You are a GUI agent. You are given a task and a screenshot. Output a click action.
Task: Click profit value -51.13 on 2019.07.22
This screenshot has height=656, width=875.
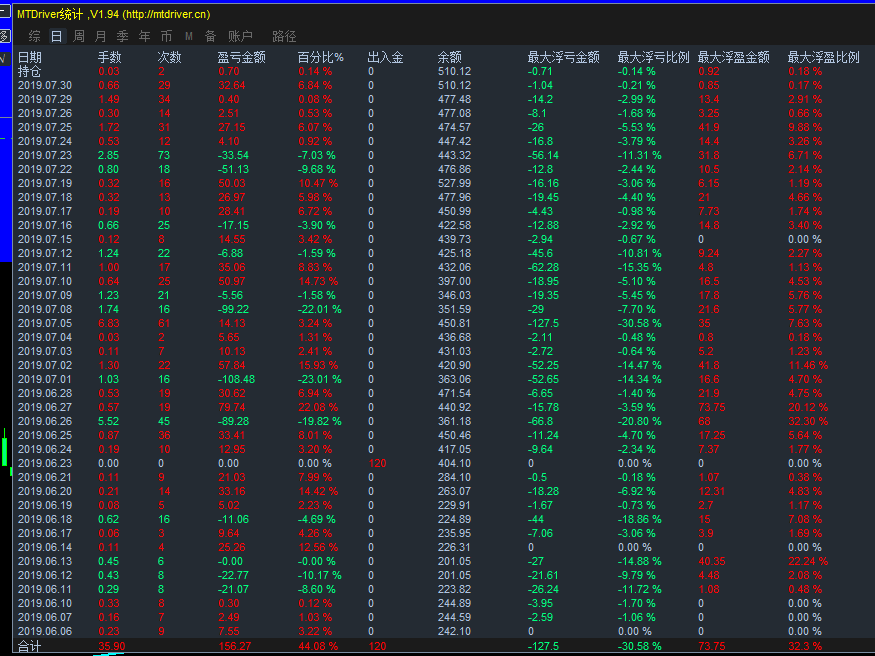click(x=233, y=169)
